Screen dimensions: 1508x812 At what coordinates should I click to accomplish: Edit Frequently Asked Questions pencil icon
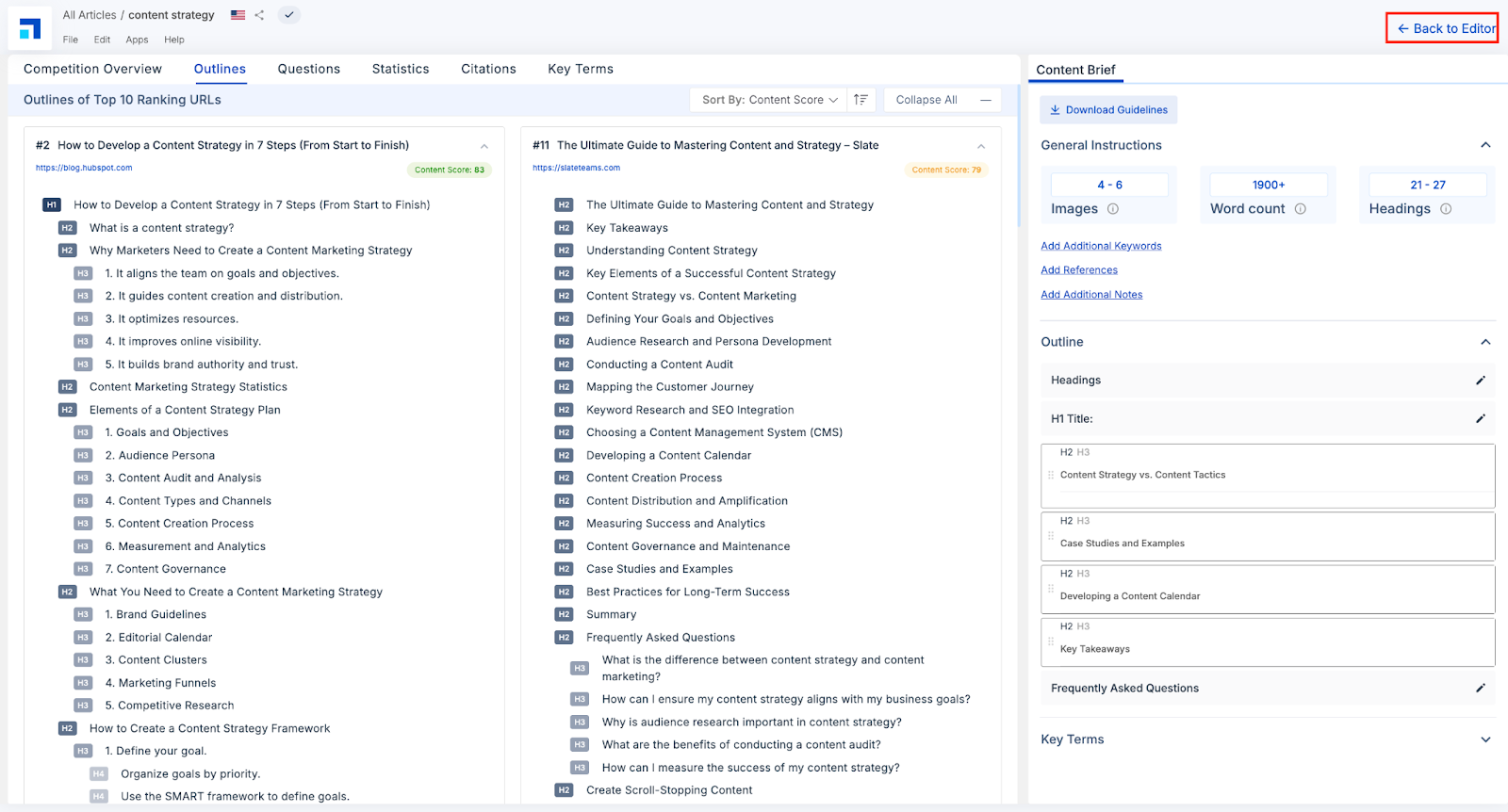[1480, 689]
